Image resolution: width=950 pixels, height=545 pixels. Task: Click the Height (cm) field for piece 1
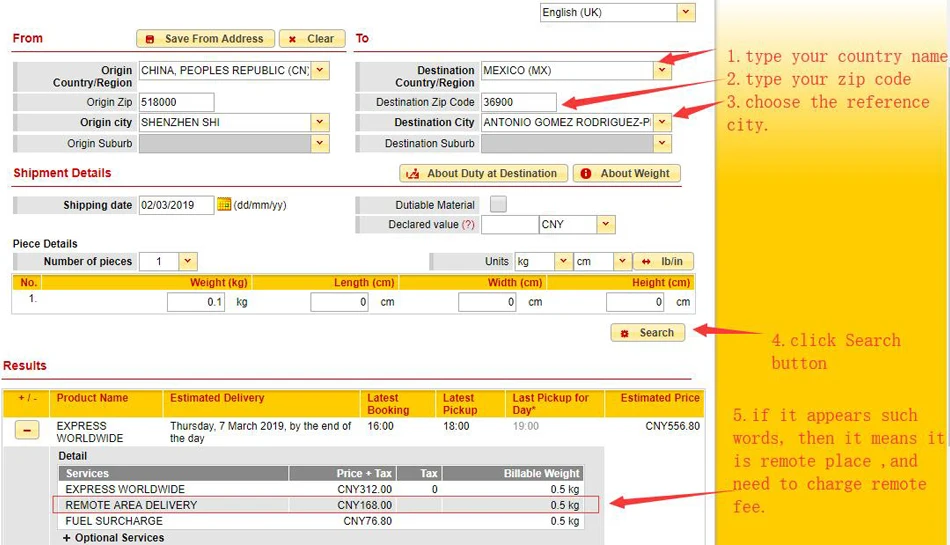click(x=635, y=302)
